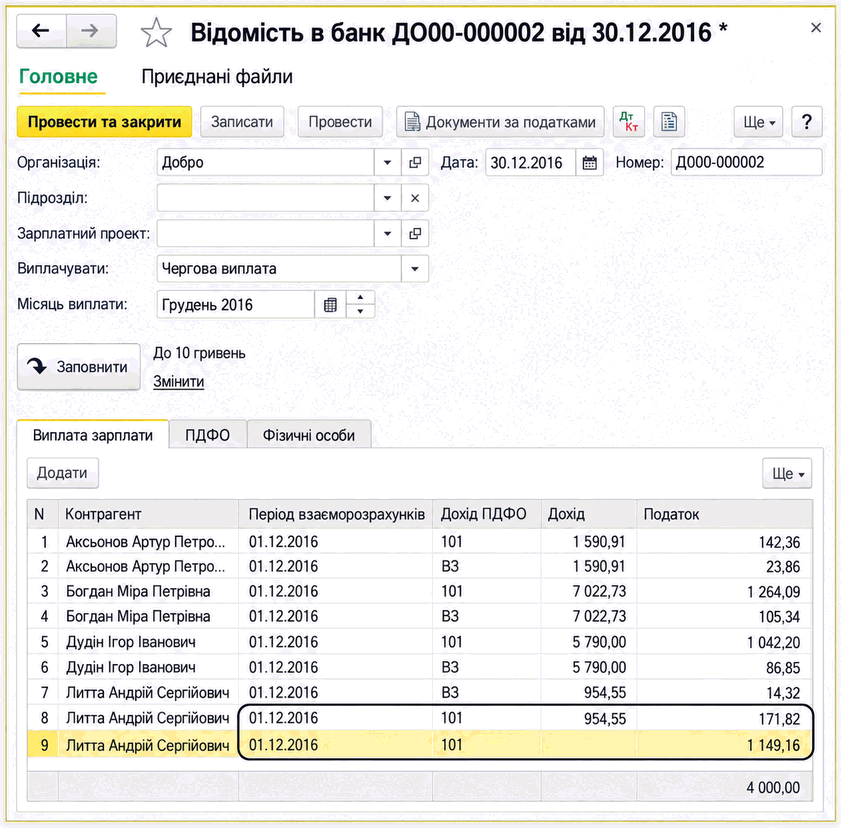Expand the Підрозділ dropdown list
This screenshot has width=842, height=828.
(x=387, y=198)
